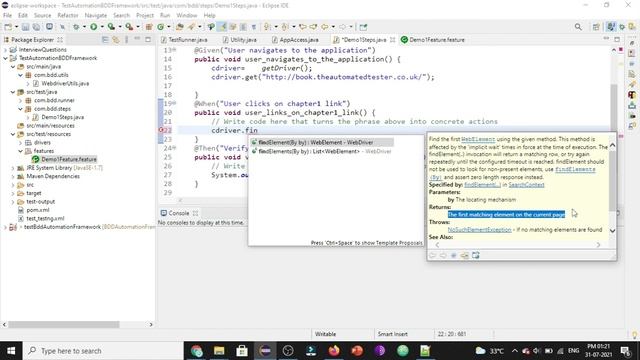Click the Windows Start button
The width and height of the screenshot is (640, 360).
[x=11, y=351]
